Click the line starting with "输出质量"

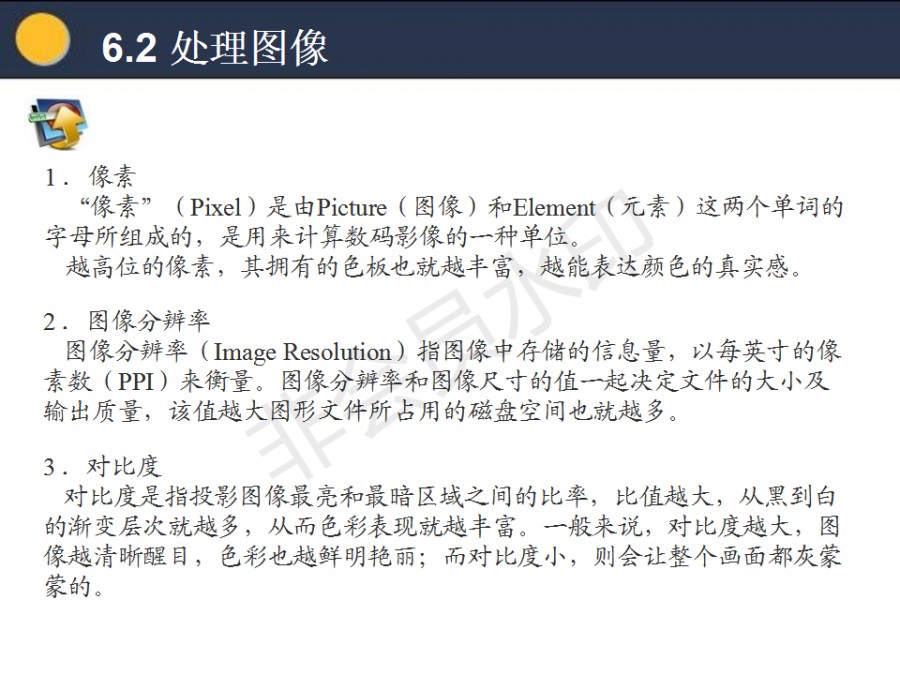(362, 411)
